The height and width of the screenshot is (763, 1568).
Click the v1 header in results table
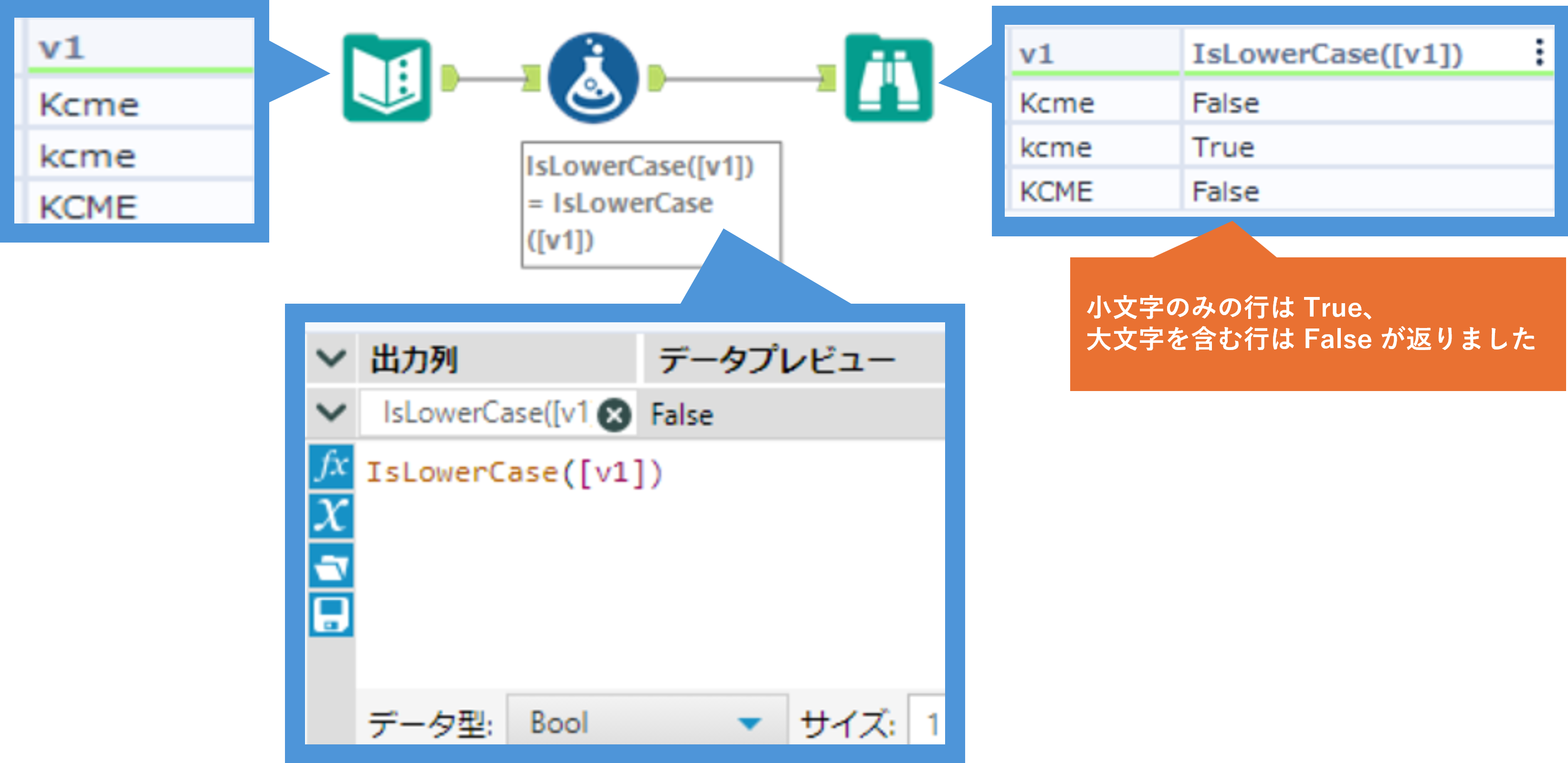pos(1037,54)
